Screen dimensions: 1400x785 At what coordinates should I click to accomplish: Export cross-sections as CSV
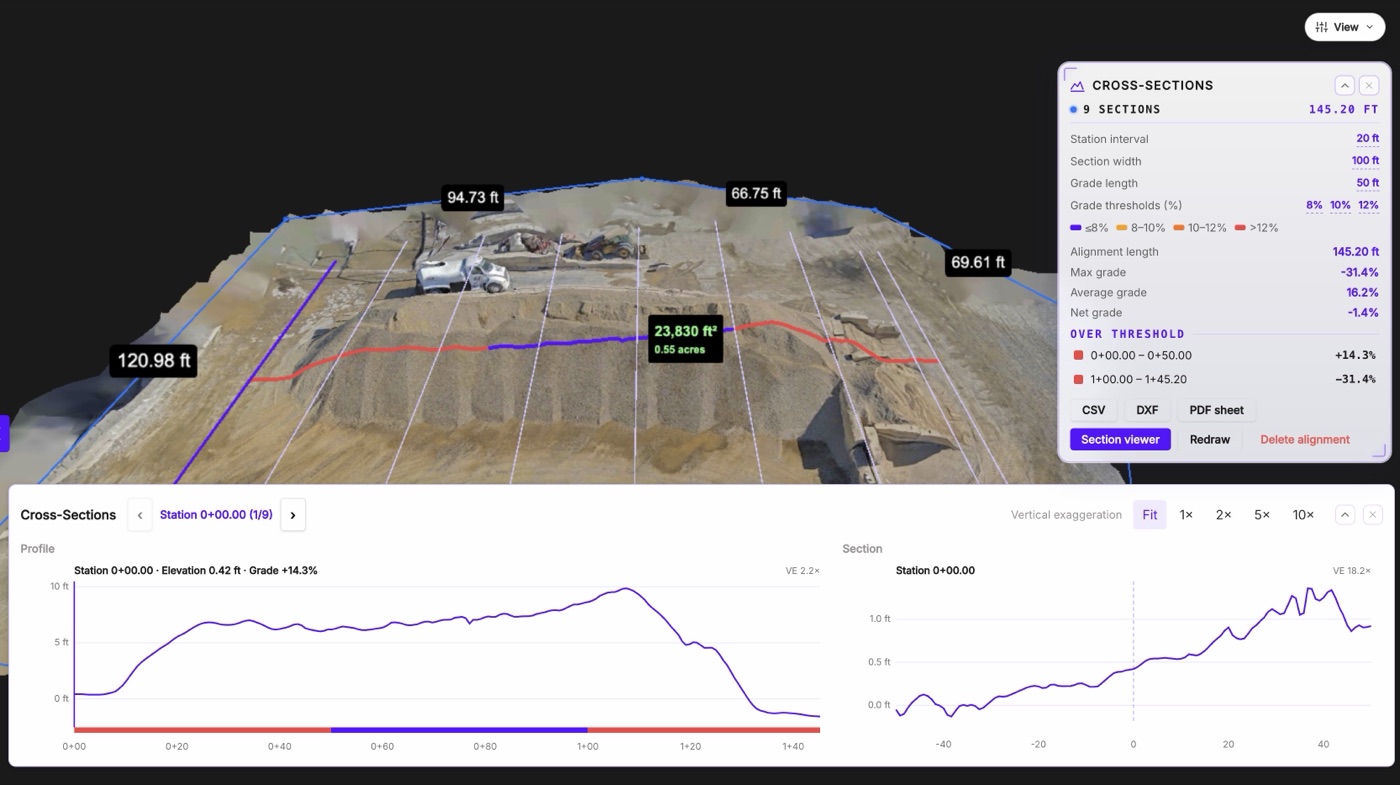click(x=1093, y=410)
